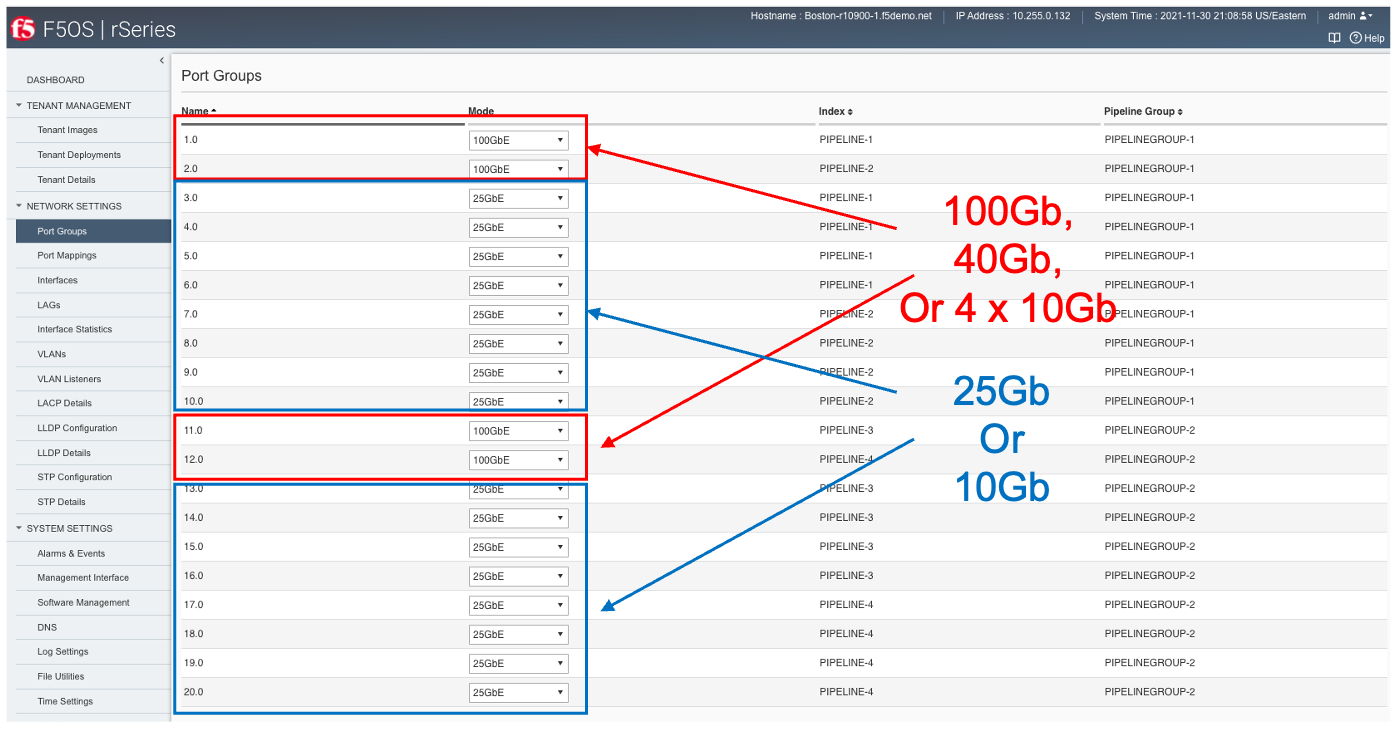Navigate to Management Interface
1400x734 pixels.
coord(83,578)
